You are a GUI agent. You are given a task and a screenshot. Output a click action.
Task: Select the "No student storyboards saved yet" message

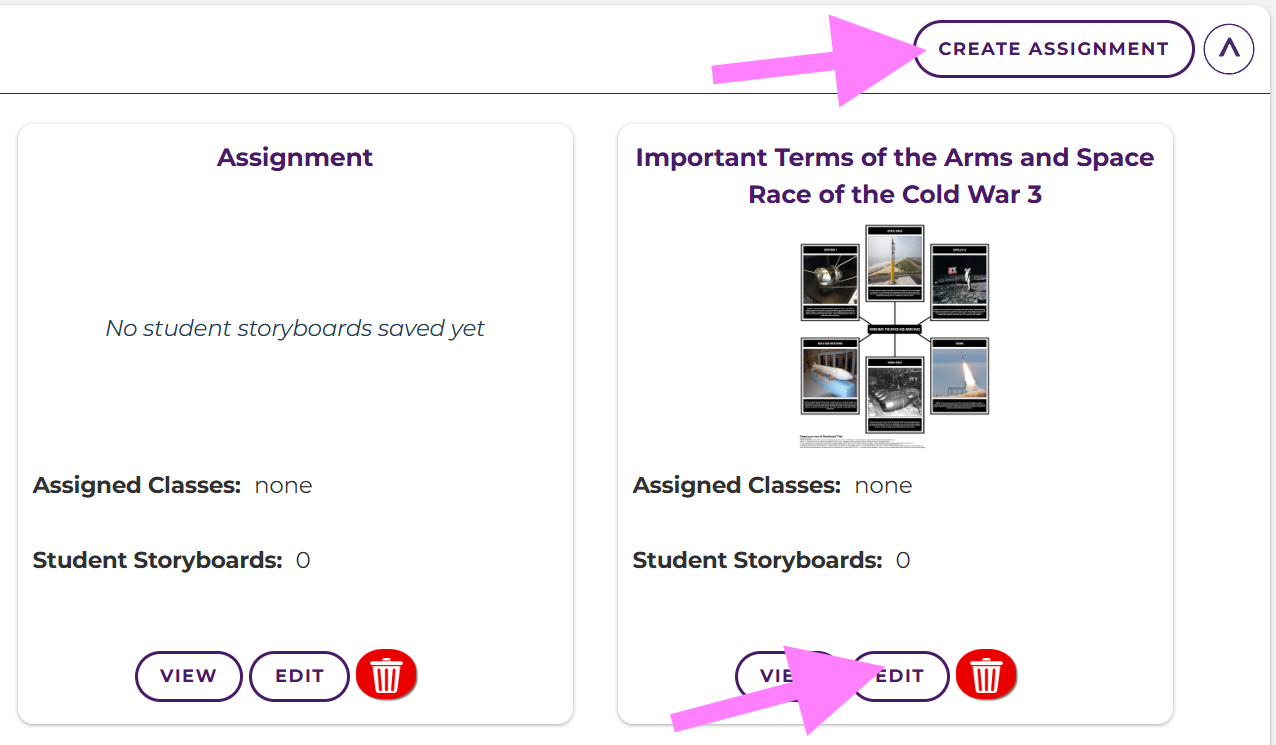click(x=295, y=328)
